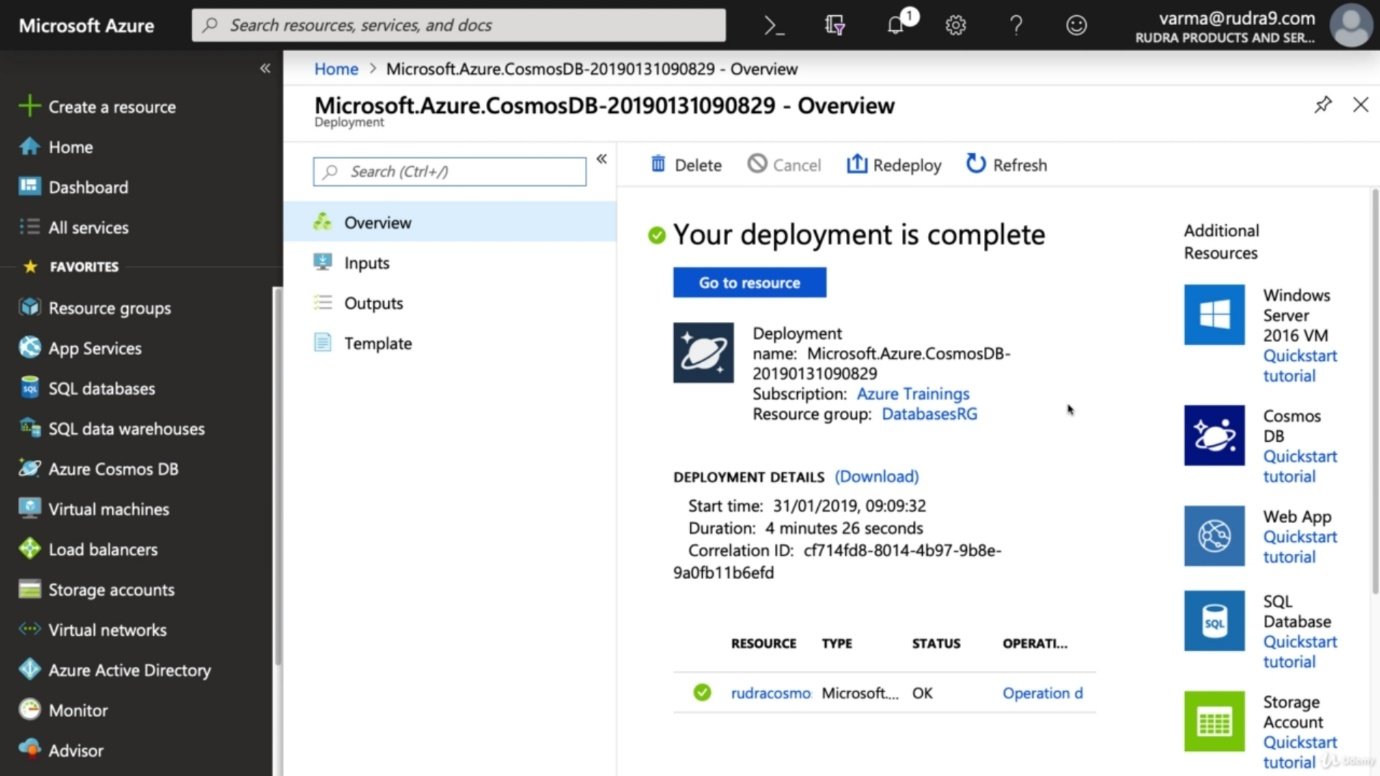Viewport: 1380px width, 776px height.
Task: Click the Home breadcrumb link
Action: 336,69
